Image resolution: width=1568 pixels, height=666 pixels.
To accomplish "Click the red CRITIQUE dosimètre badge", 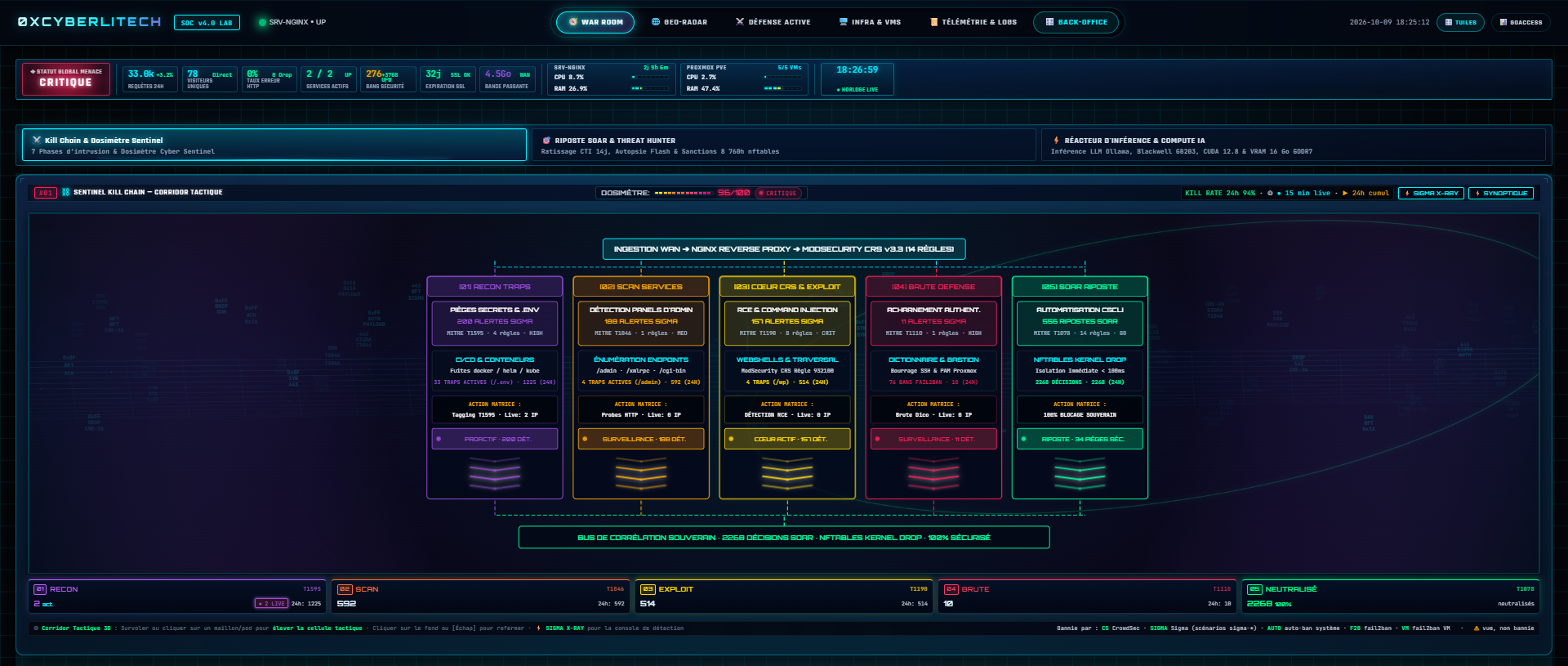I will (779, 194).
